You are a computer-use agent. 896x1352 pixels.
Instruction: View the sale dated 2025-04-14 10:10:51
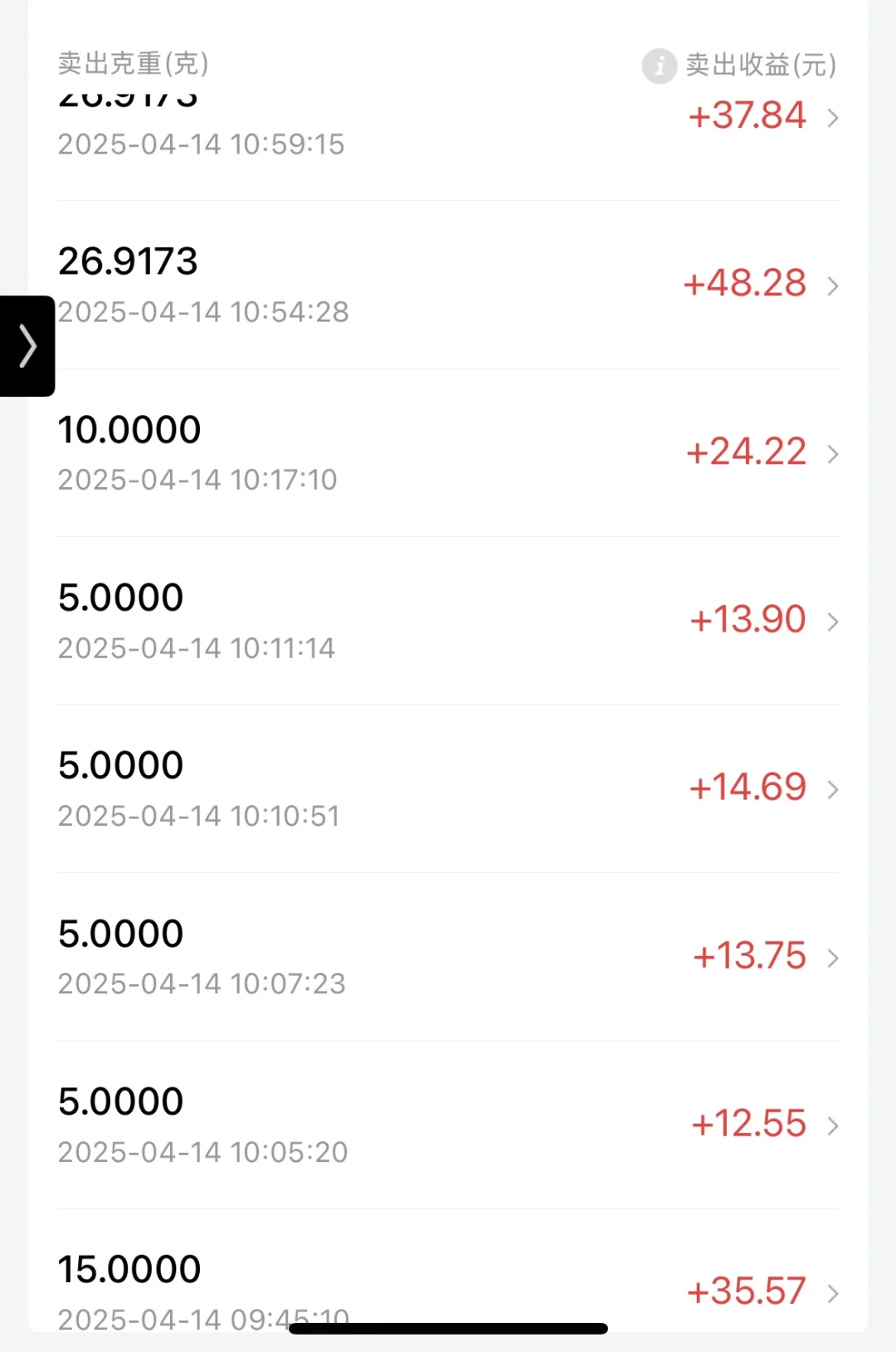[x=448, y=789]
